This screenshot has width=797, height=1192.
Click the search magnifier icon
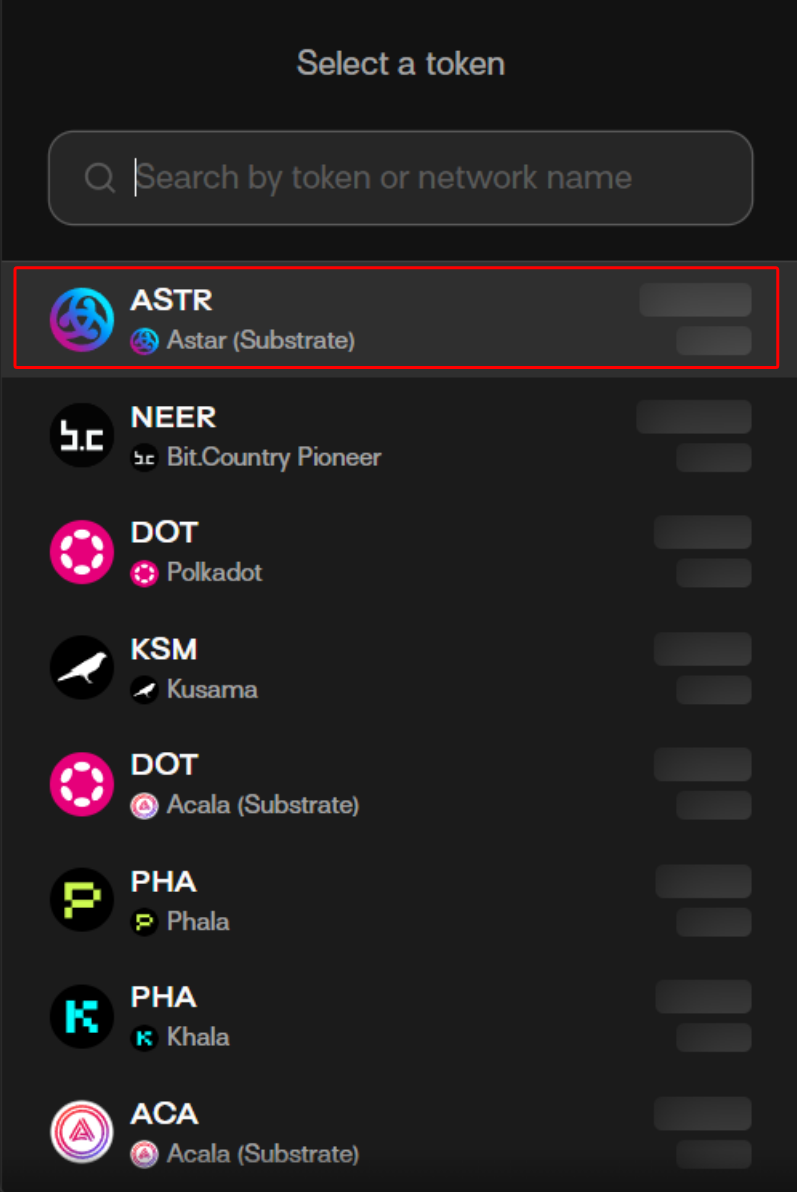(100, 178)
